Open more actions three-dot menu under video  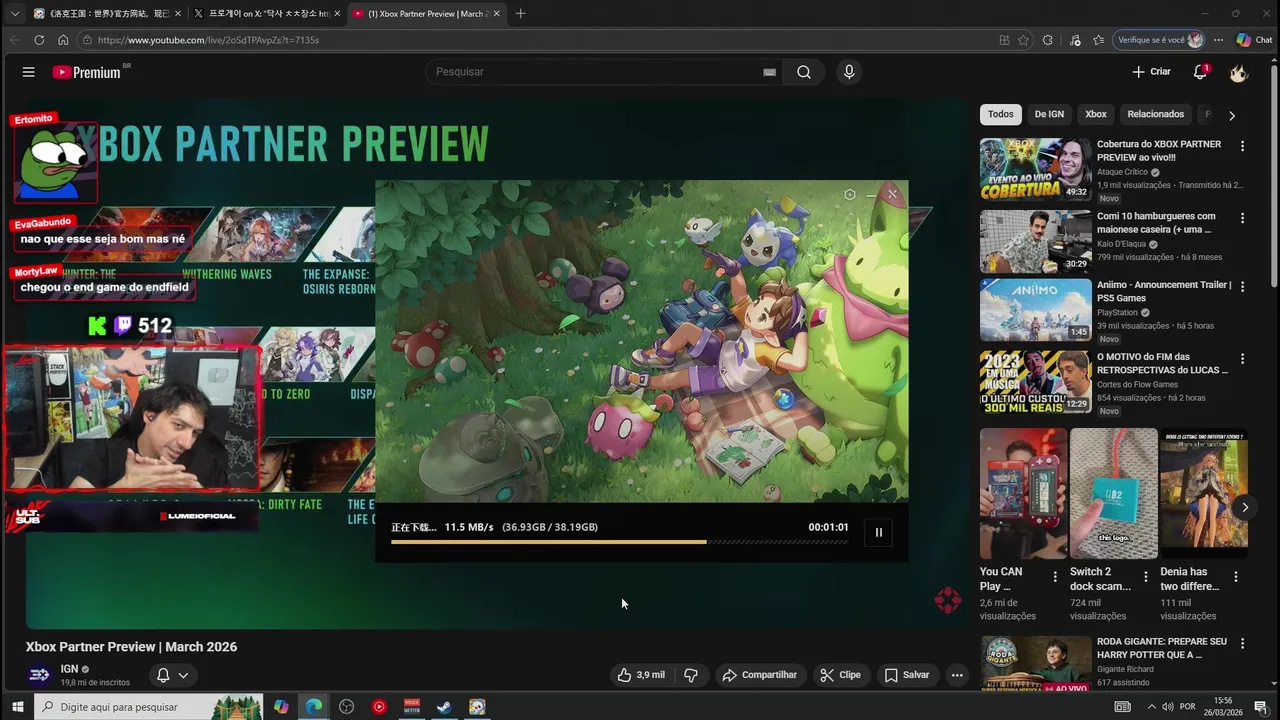(957, 675)
